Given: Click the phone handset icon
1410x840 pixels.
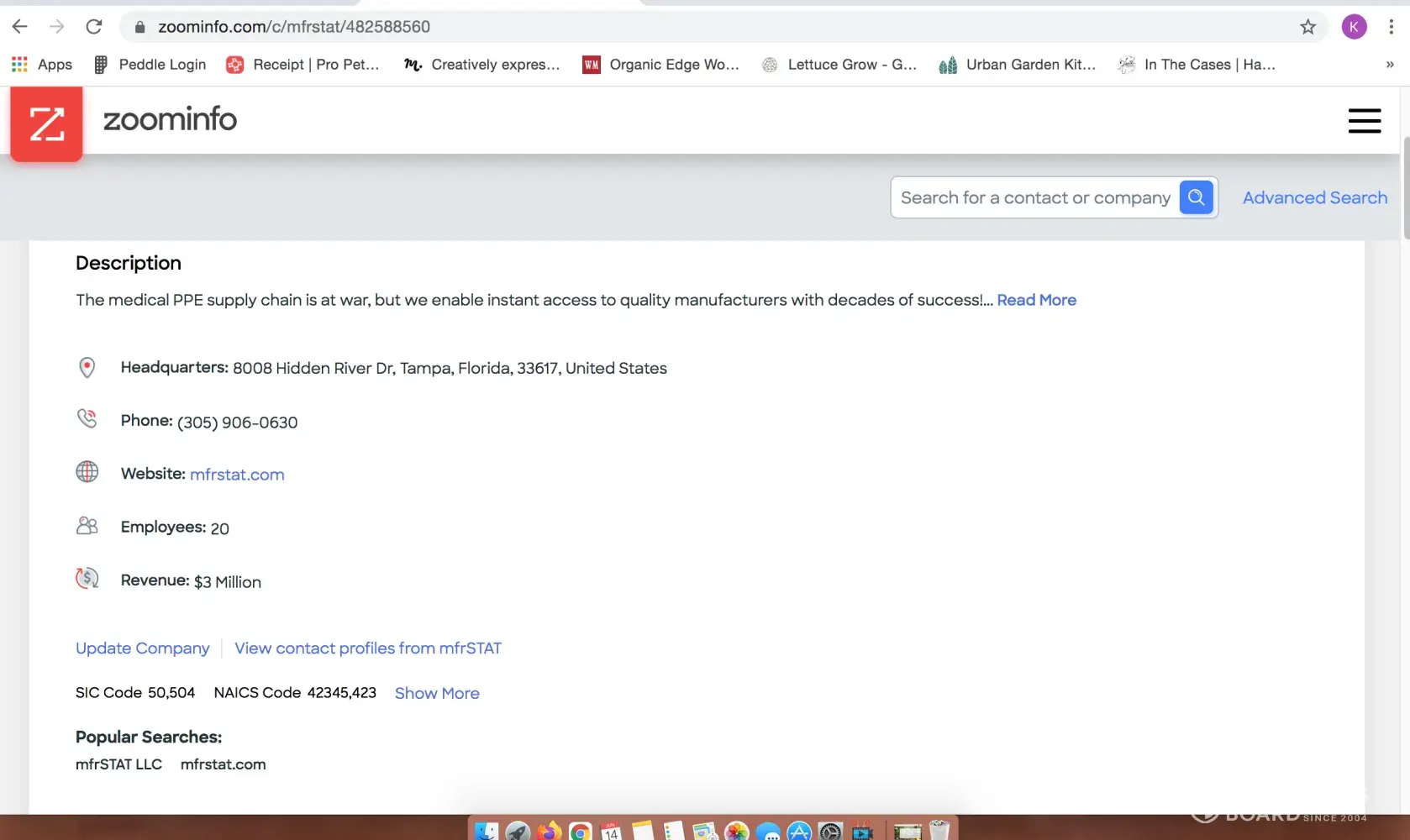Looking at the screenshot, I should [x=87, y=418].
